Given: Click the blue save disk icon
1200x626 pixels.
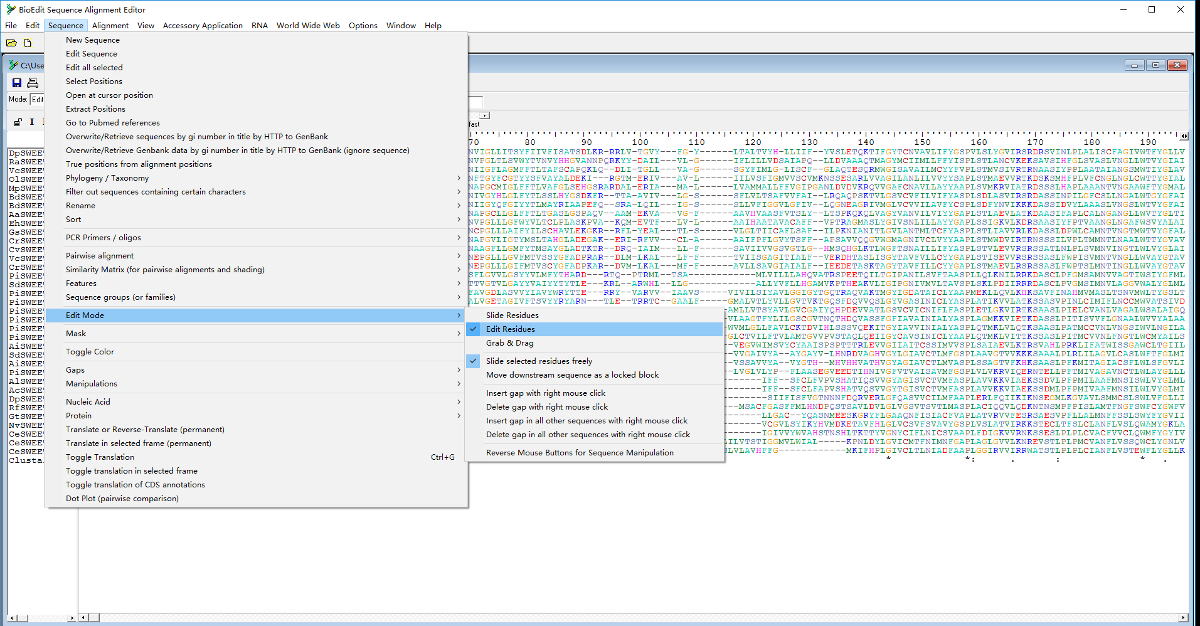Looking at the screenshot, I should (16, 82).
